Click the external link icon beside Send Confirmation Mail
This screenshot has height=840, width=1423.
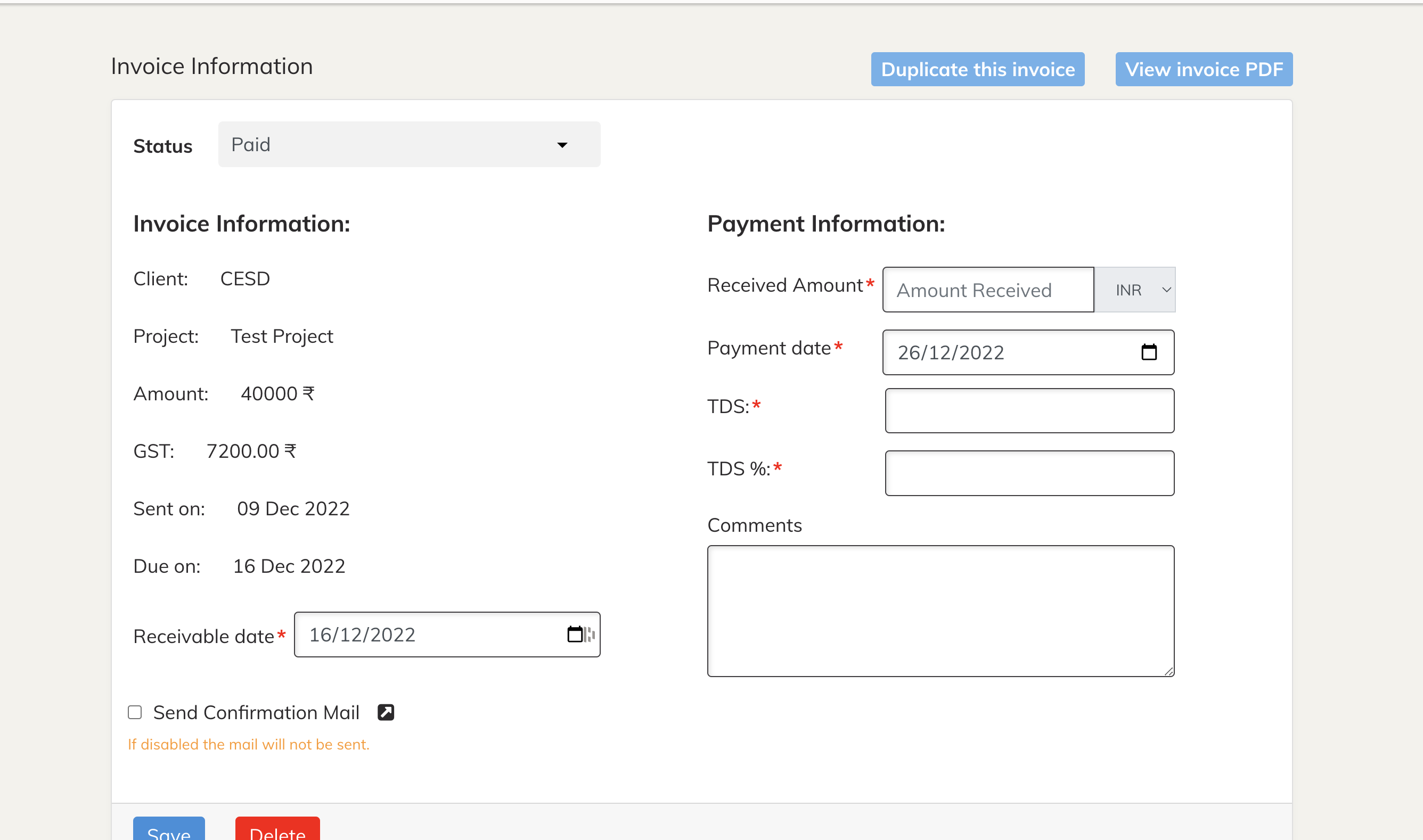(386, 712)
